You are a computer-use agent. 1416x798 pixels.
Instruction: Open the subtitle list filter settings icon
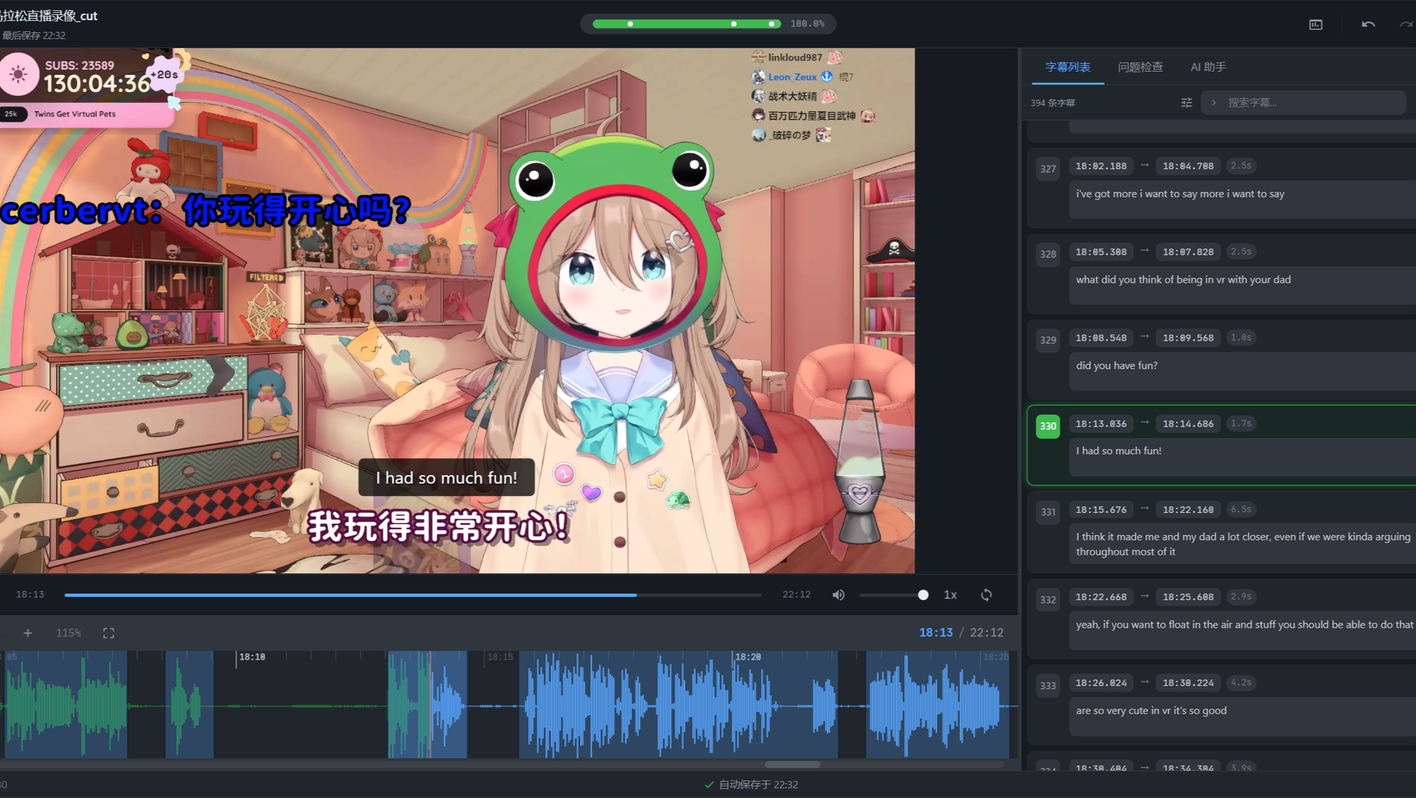pos(1186,102)
